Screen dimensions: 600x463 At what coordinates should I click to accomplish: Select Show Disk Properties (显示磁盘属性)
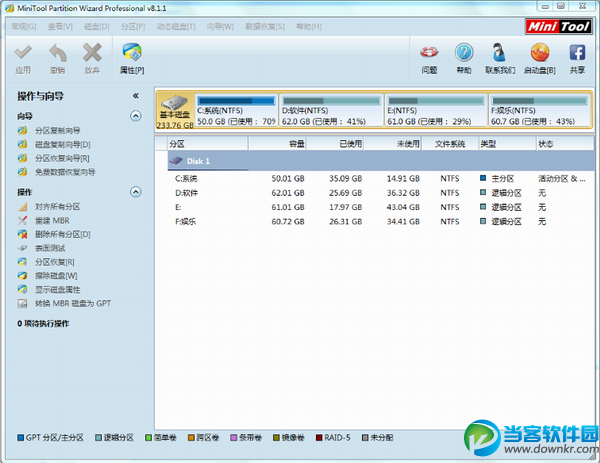point(57,290)
